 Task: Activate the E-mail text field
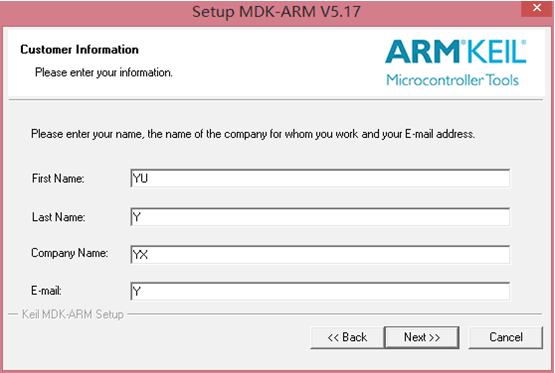[x=320, y=291]
